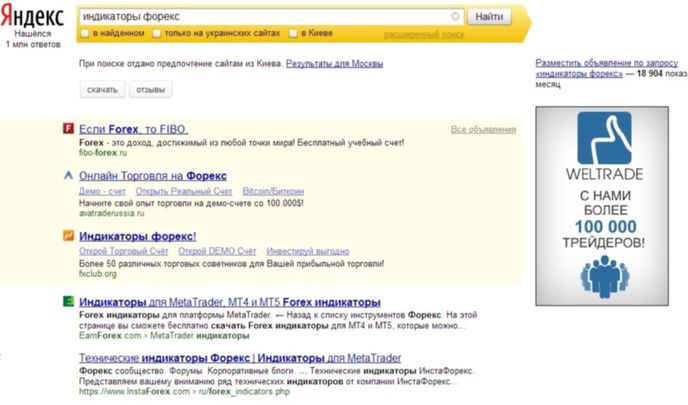Click the red FIBO favicon next to 'Если Forex'

[x=68, y=128]
